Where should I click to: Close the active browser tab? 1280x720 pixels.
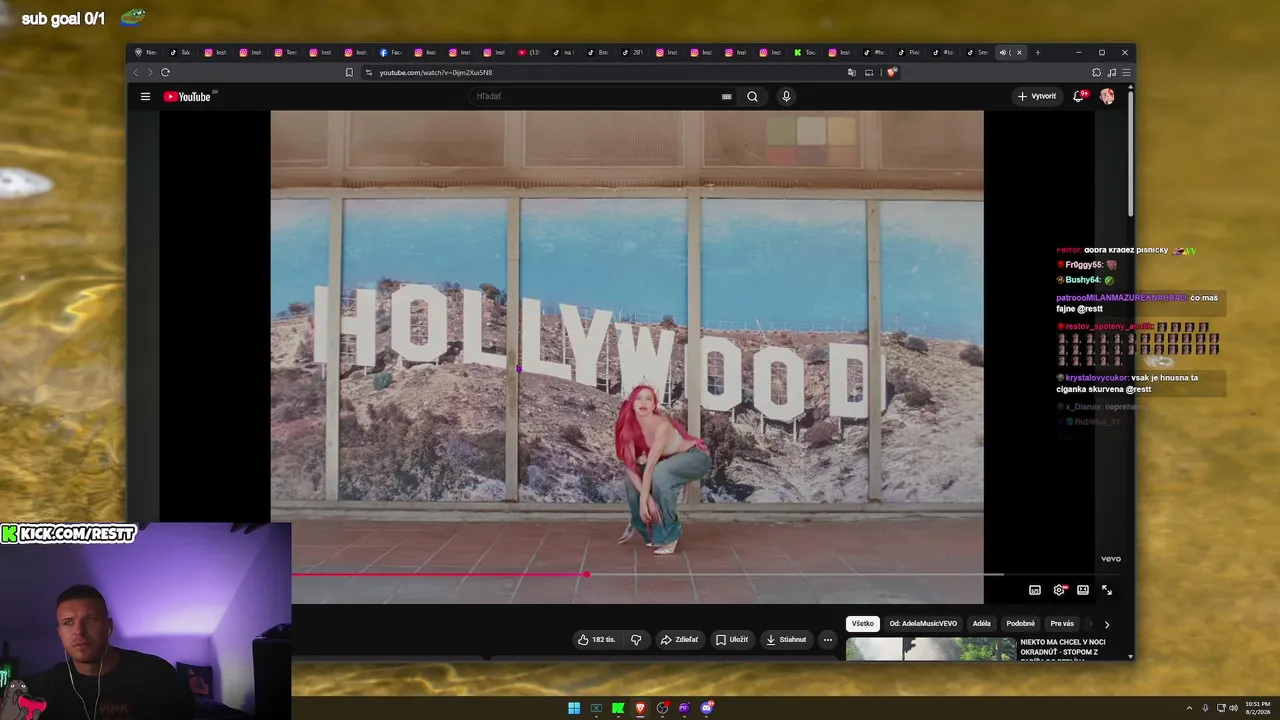coord(1019,52)
